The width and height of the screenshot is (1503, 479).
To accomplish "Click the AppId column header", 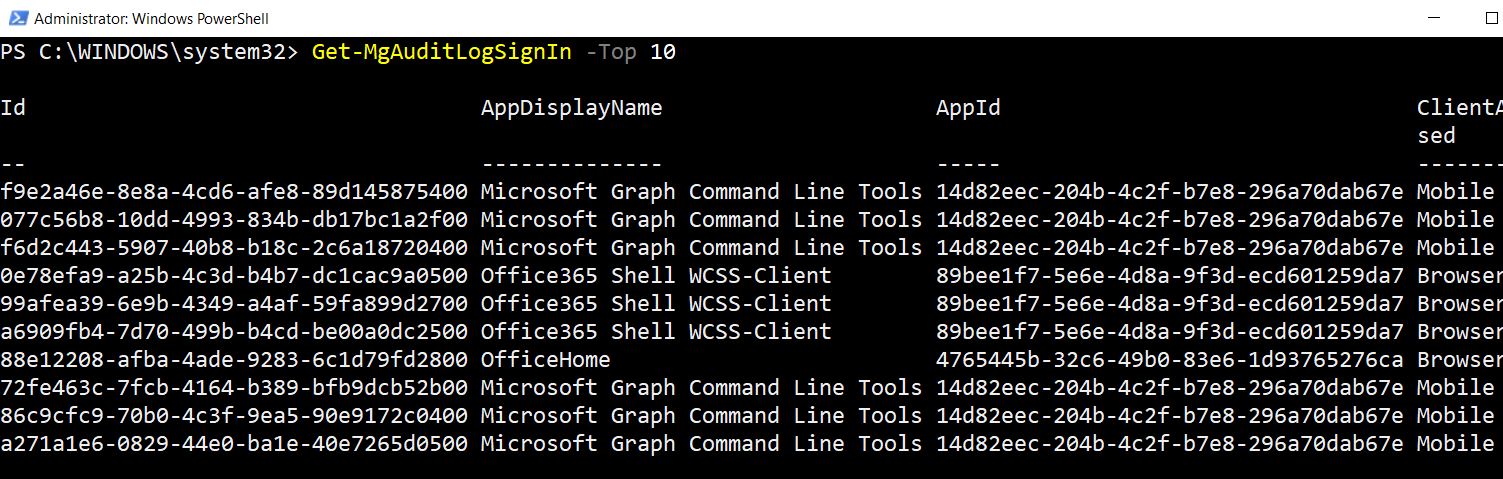I will [x=968, y=108].
